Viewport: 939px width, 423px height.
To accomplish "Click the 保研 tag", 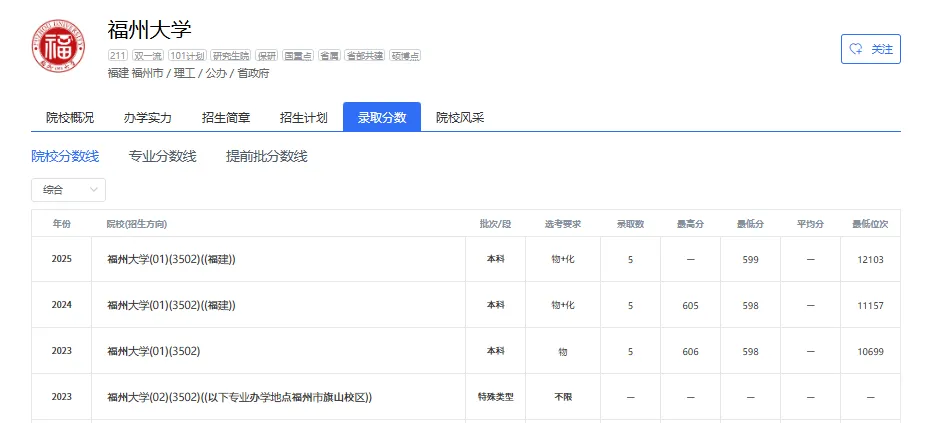I will coord(266,56).
